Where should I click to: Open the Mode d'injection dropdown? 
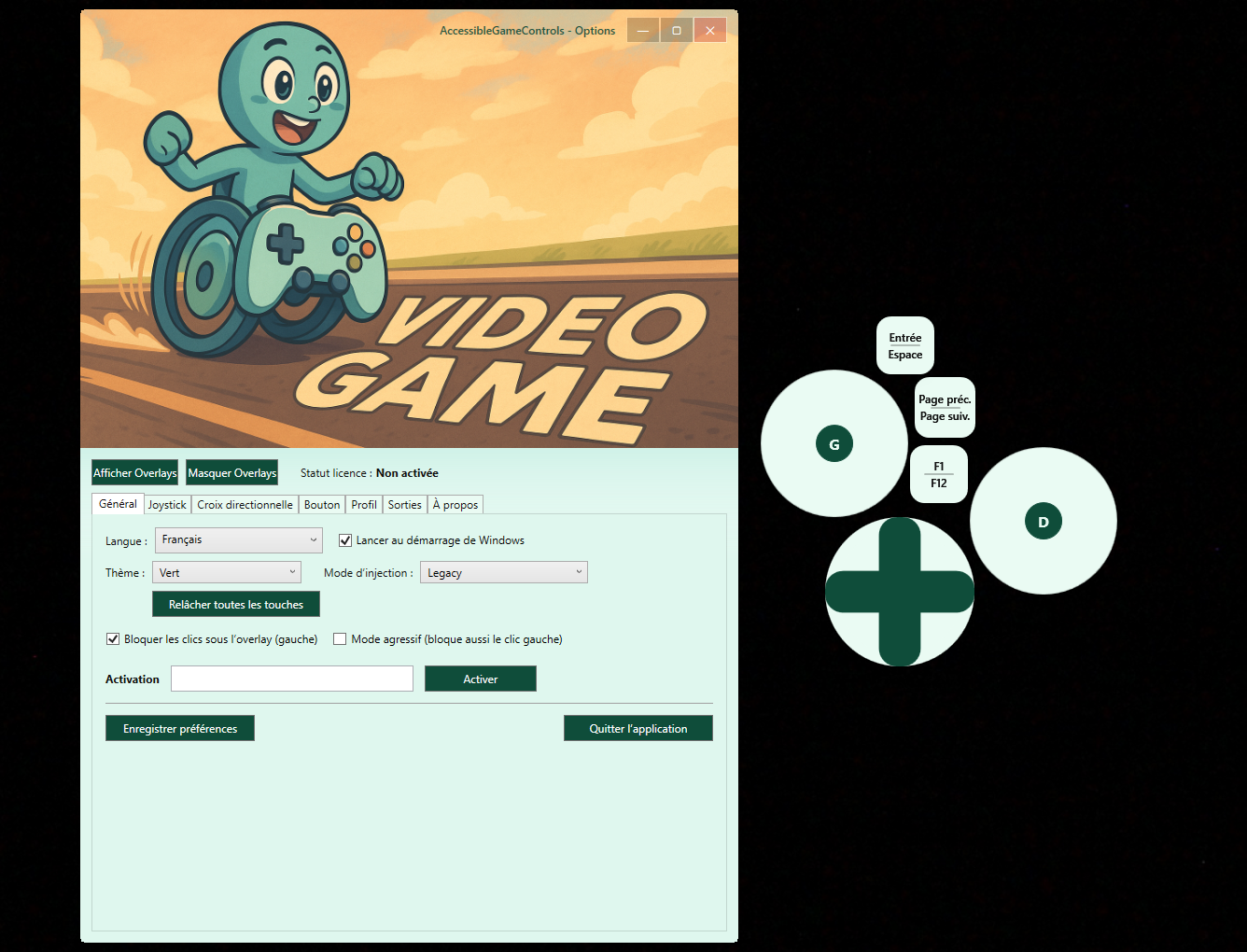click(x=503, y=573)
